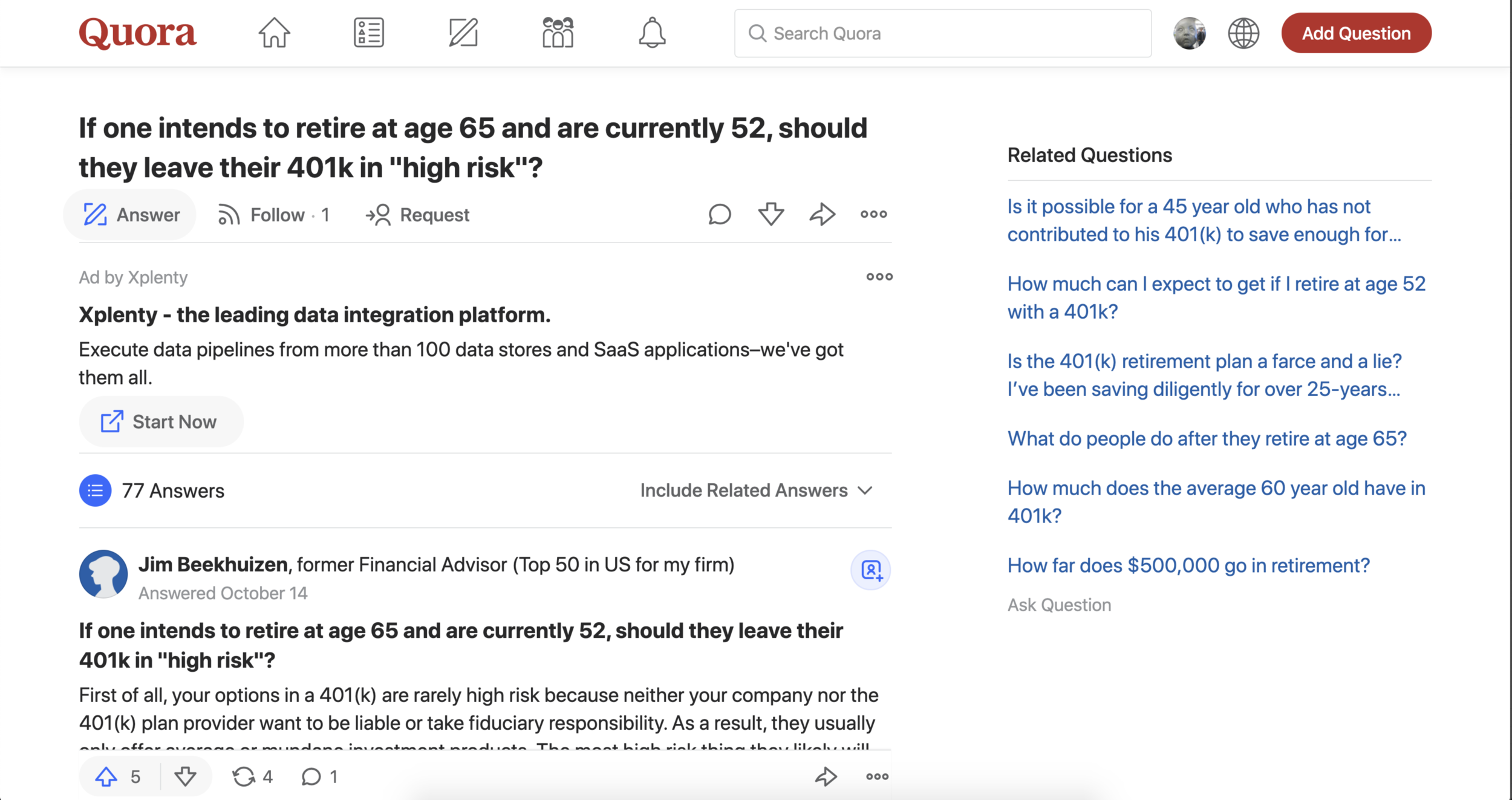Downvote Jim Beekhuizen's answer
The width and height of the screenshot is (1512, 800).
(185, 777)
